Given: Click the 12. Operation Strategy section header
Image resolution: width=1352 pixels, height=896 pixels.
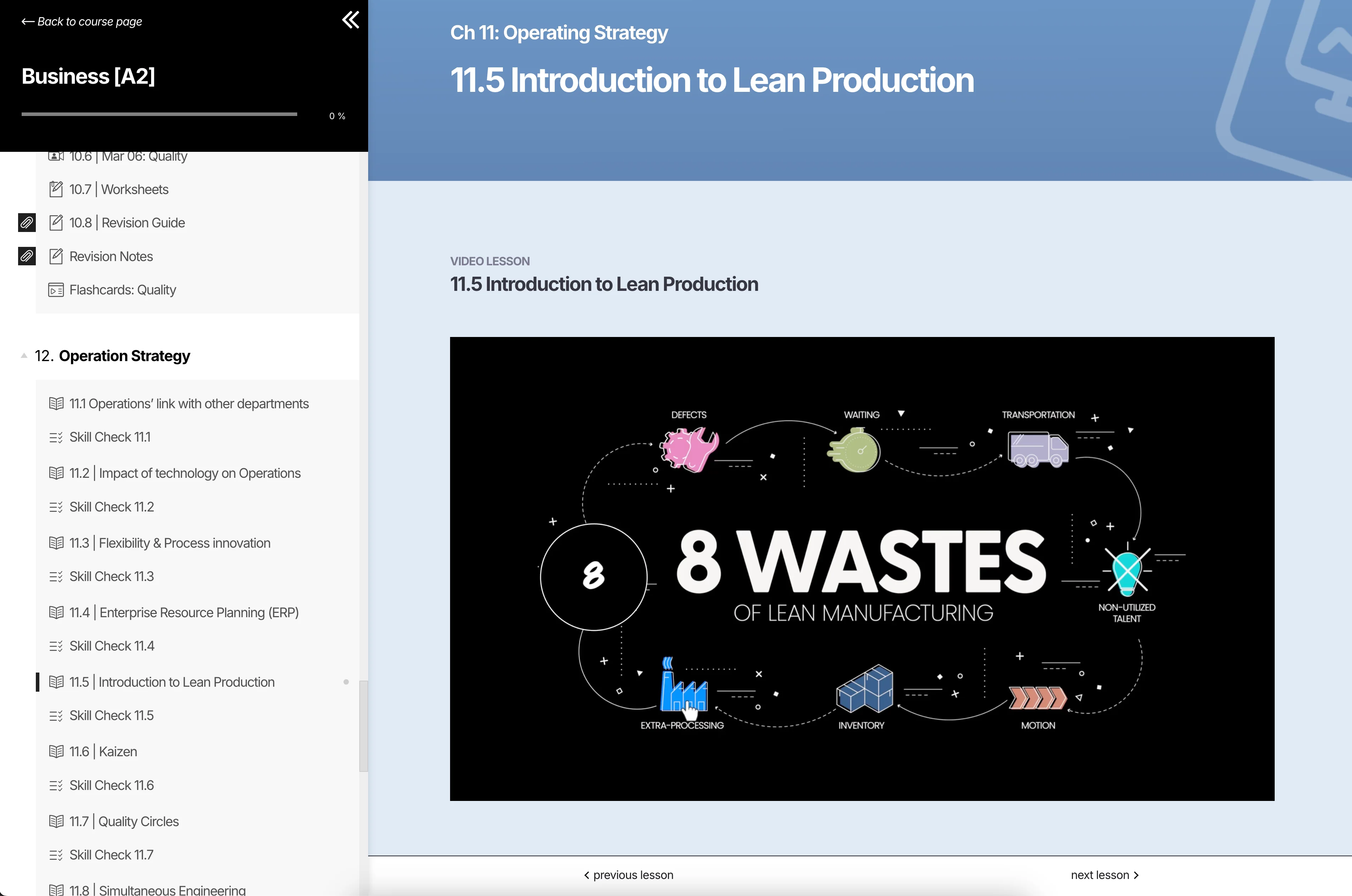Looking at the screenshot, I should 124,355.
